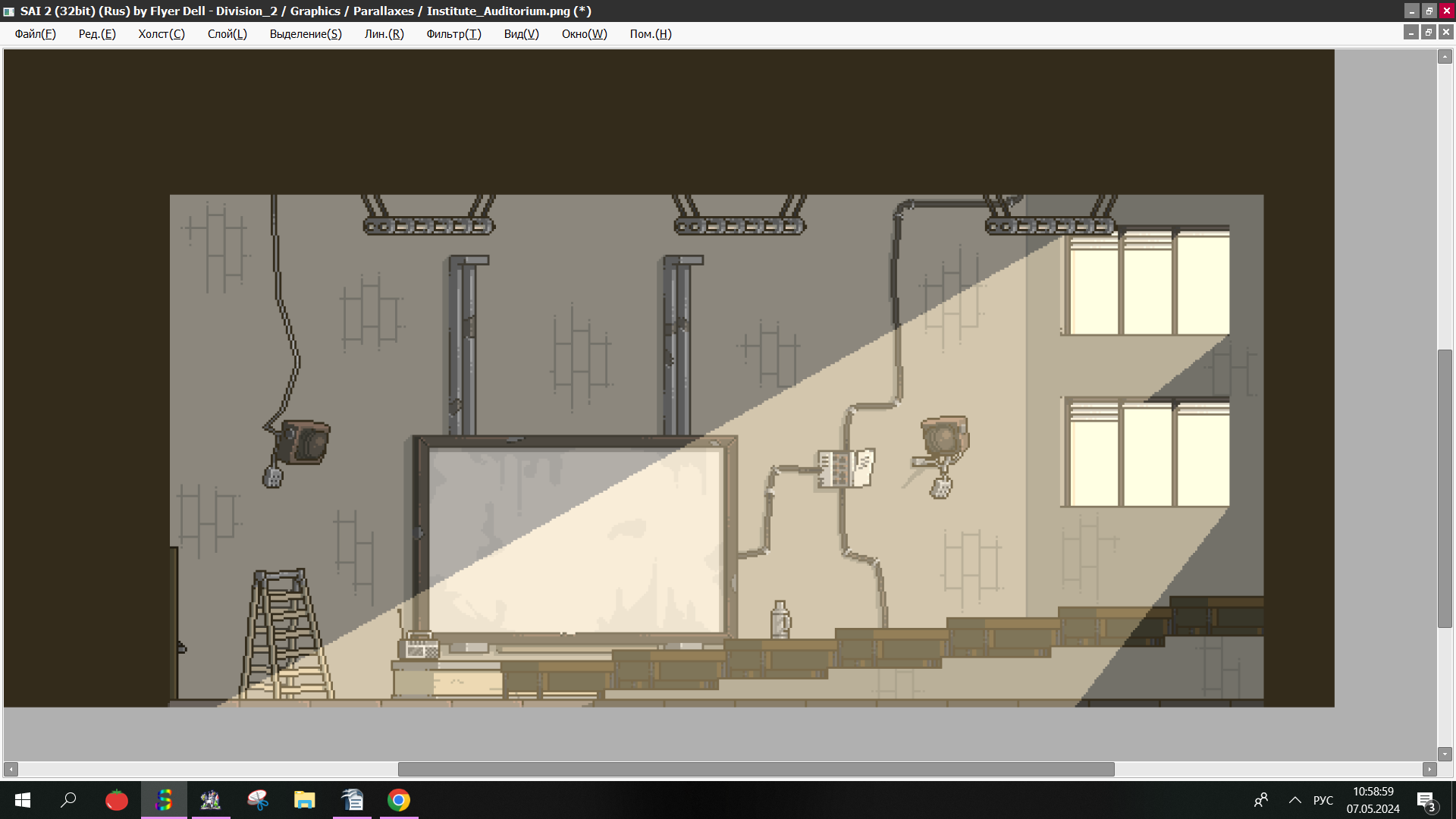Screen dimensions: 1456x819
Task: Open the Холст(C) canvas menu
Action: [x=161, y=34]
